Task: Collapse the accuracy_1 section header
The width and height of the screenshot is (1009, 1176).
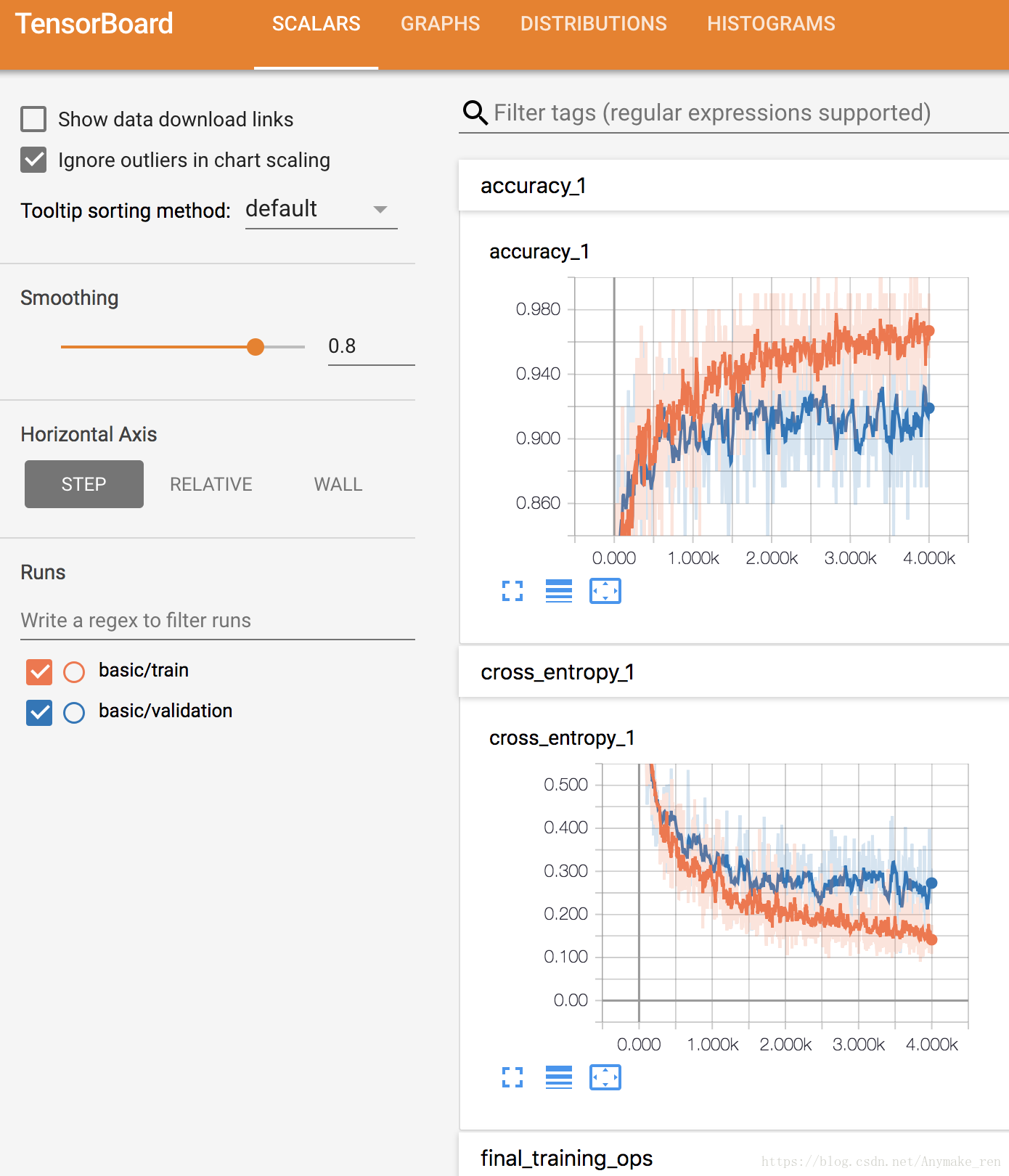Action: [x=734, y=186]
